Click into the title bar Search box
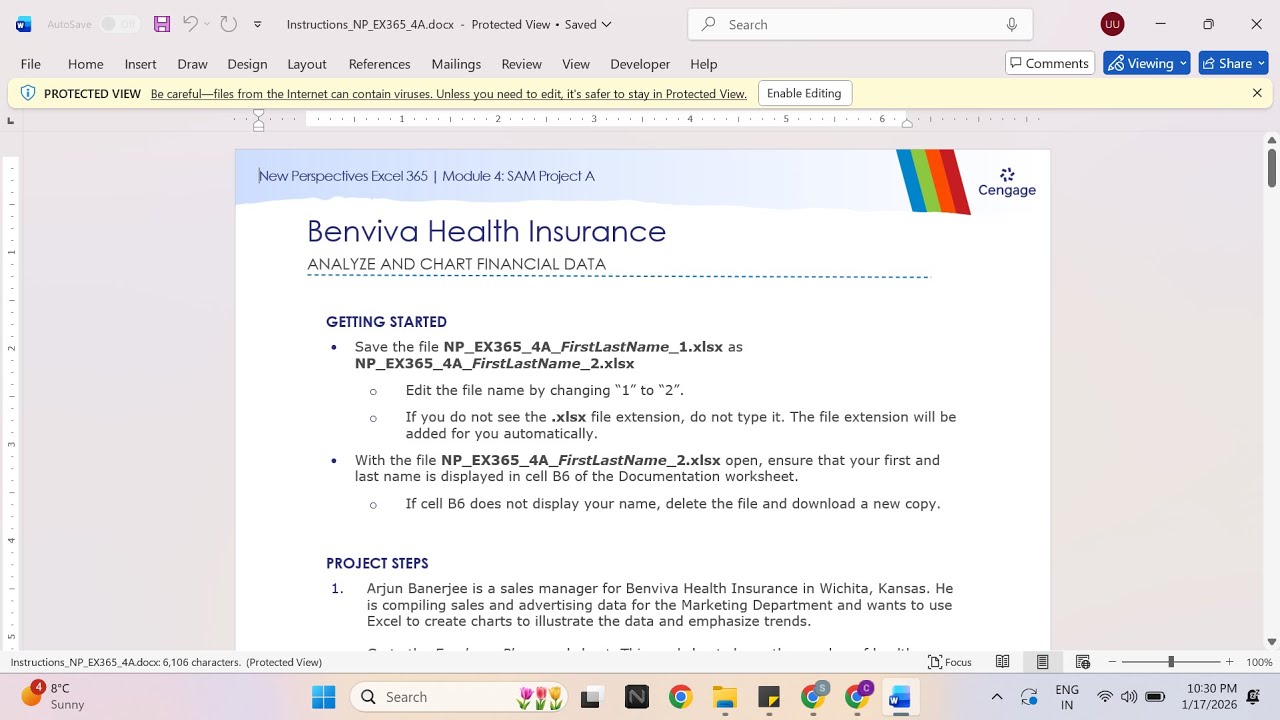Image resolution: width=1280 pixels, height=720 pixels. (860, 24)
